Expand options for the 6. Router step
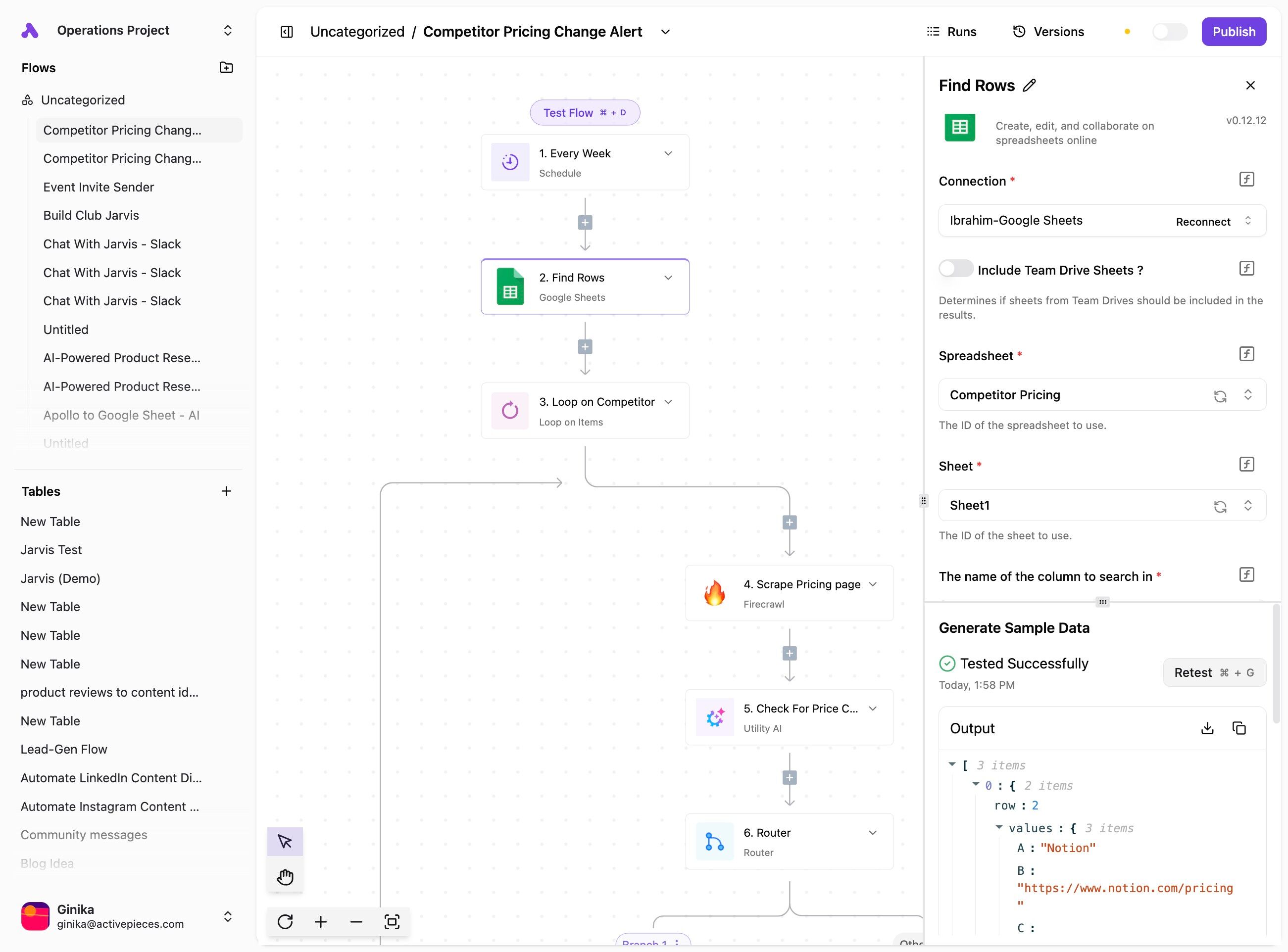This screenshot has height=952, width=1288. click(x=873, y=833)
